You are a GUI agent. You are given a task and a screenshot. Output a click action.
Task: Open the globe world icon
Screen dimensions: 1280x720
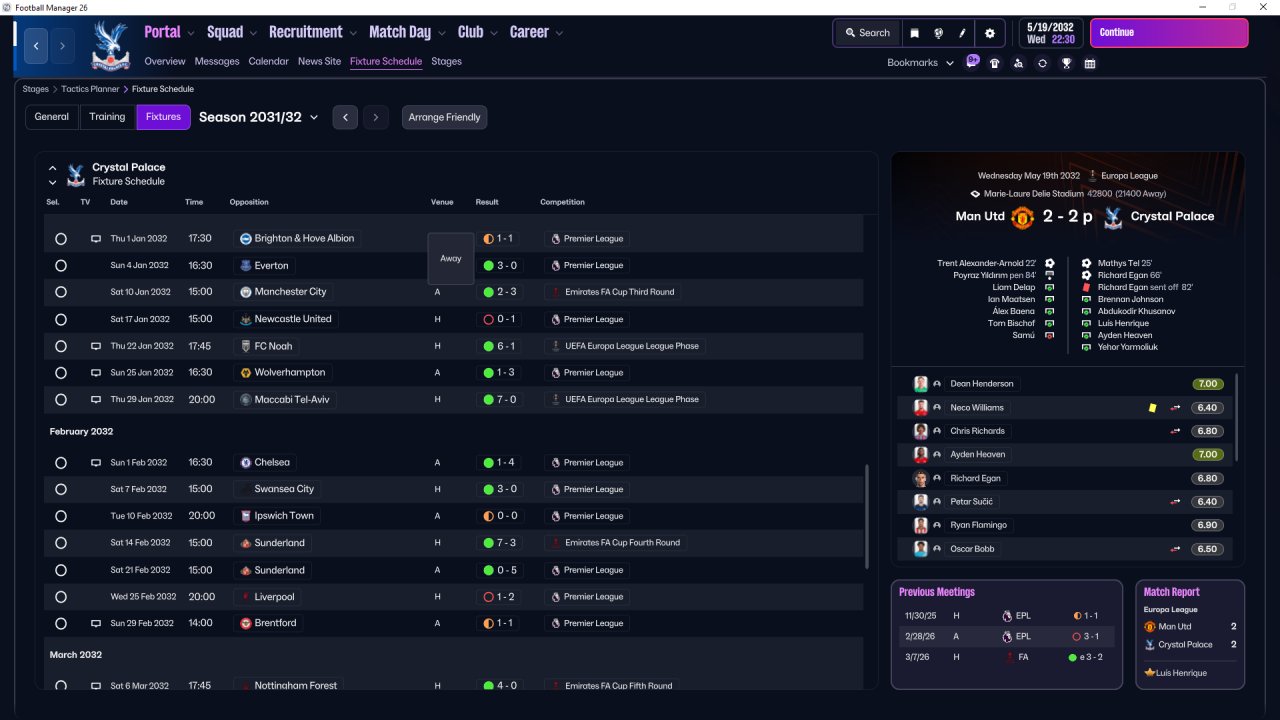pyautogui.click(x=939, y=33)
